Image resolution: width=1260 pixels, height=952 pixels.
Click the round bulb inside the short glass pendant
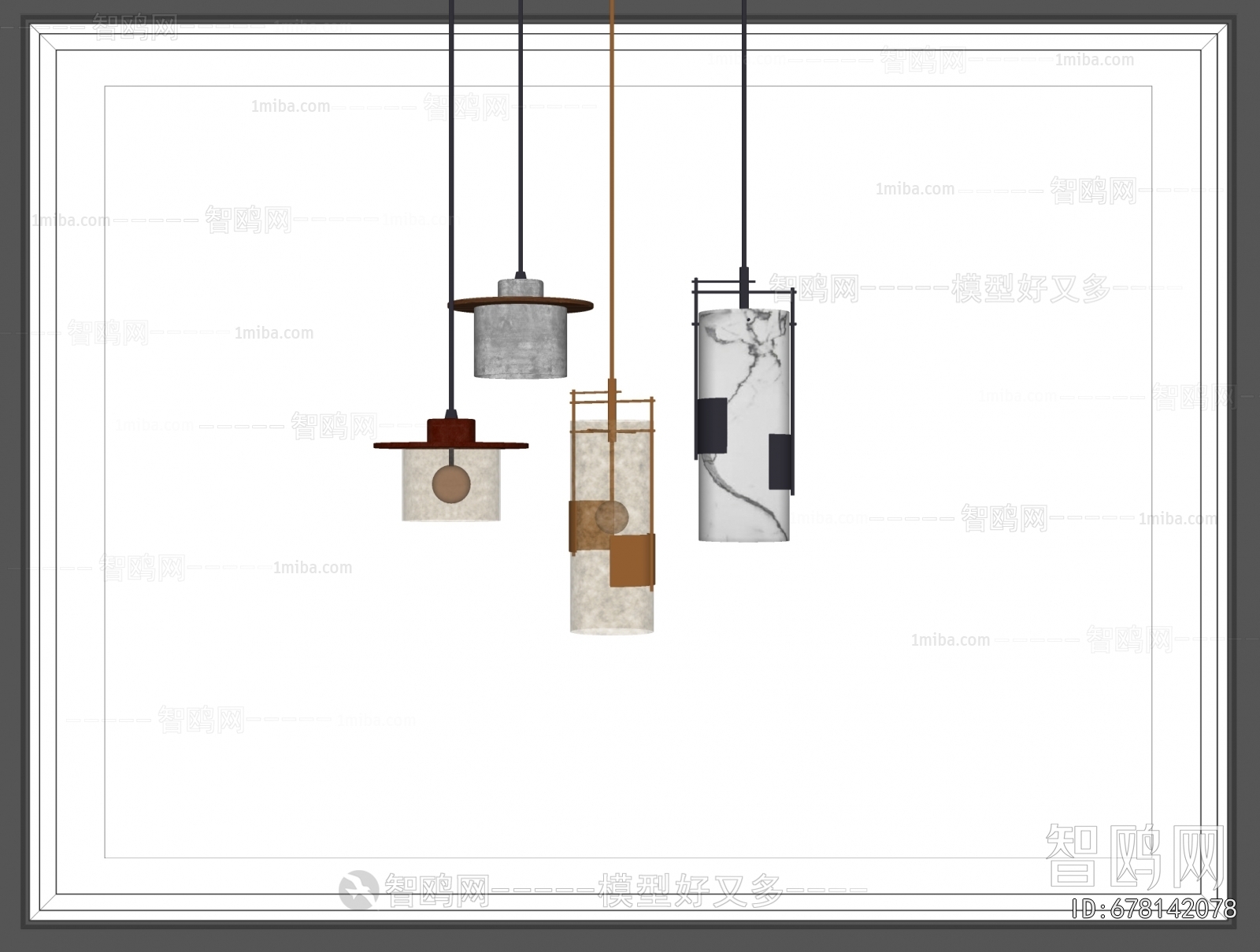[451, 483]
